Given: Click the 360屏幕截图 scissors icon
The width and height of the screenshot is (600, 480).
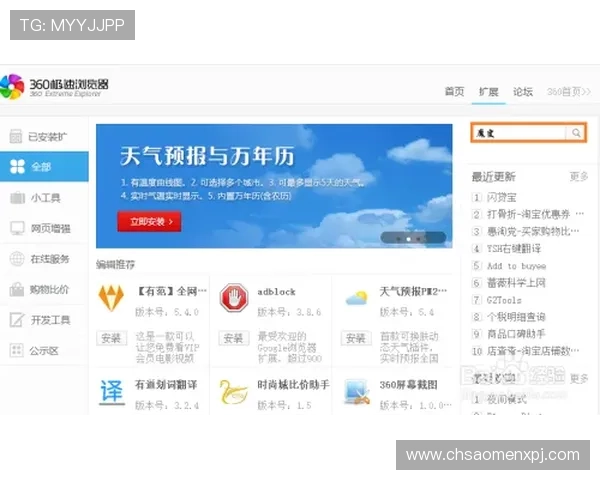Looking at the screenshot, I should (356, 392).
